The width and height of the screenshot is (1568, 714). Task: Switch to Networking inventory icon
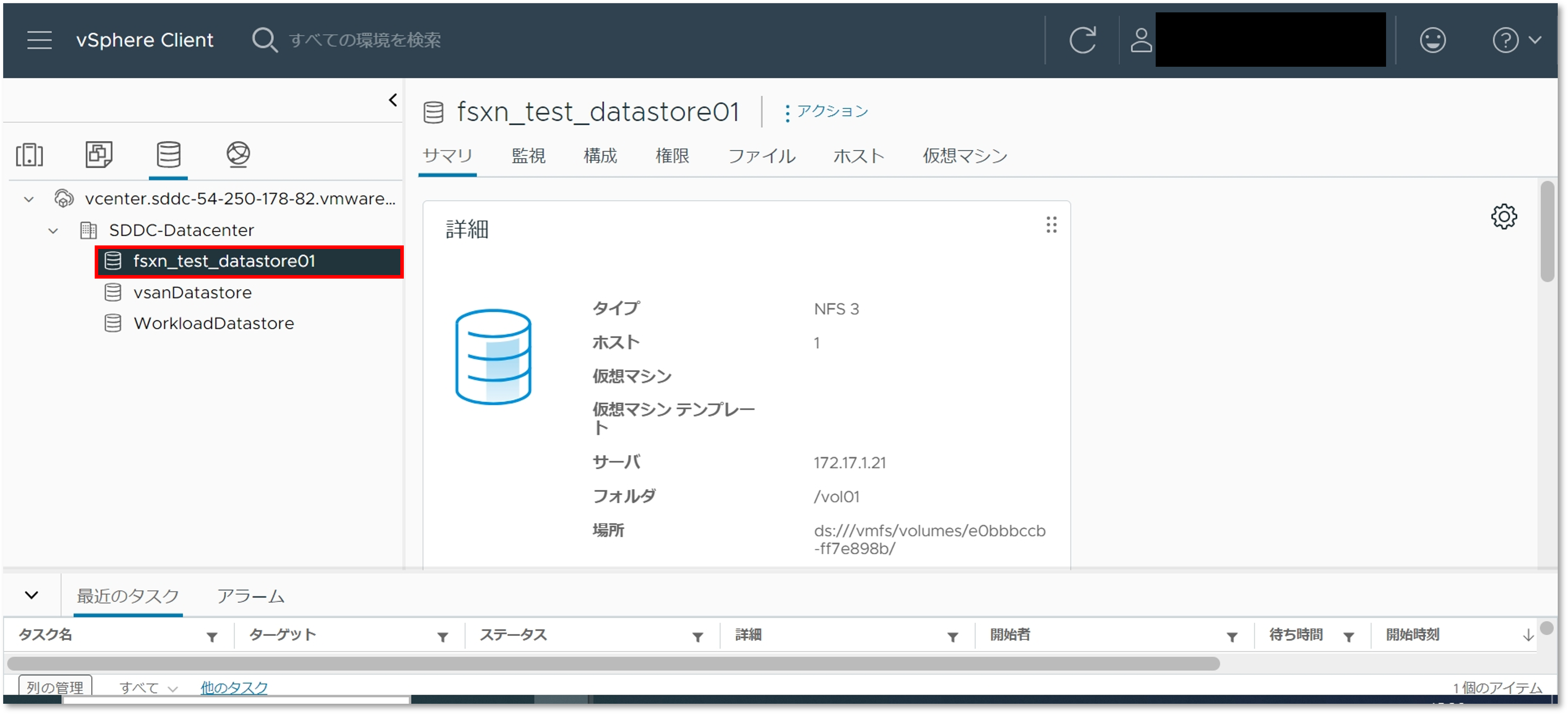point(238,154)
